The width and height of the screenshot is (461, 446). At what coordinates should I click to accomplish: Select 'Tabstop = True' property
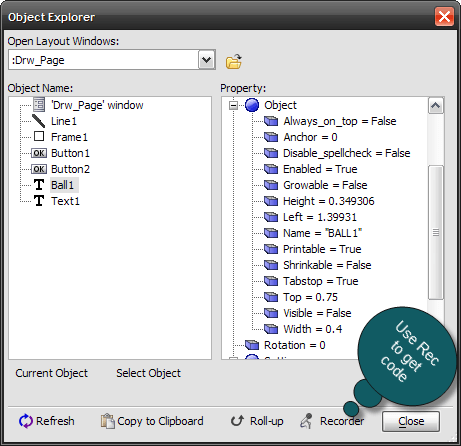pyautogui.click(x=321, y=281)
